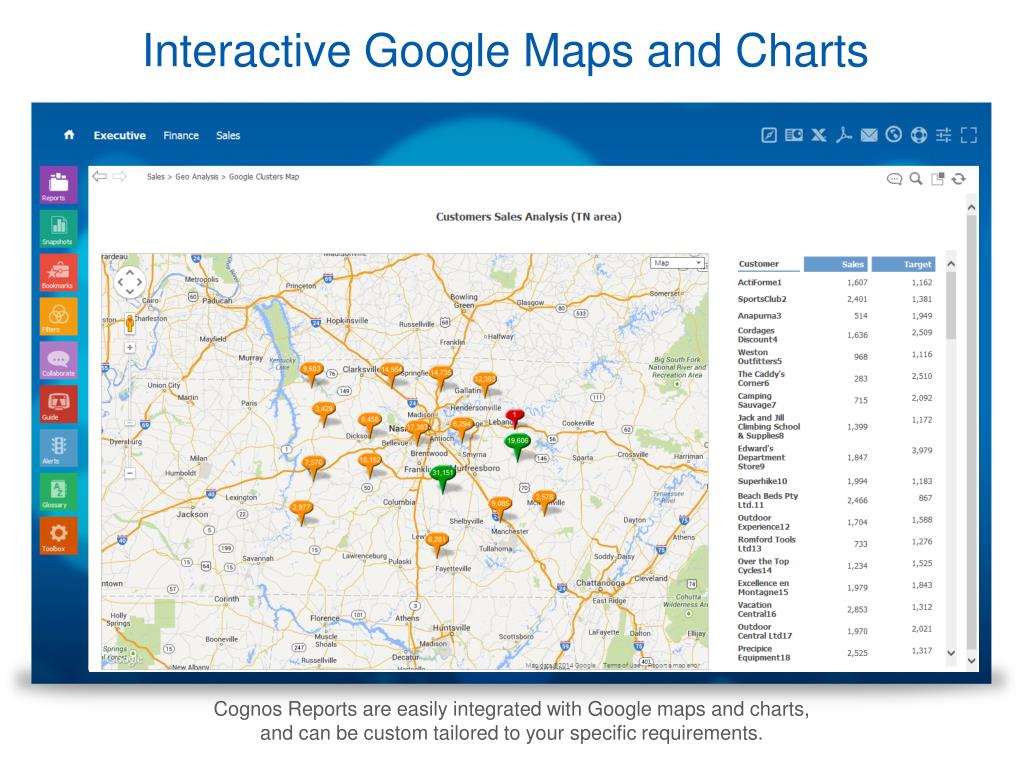Switch to the Sales tab
Viewport: 1024px width, 768px height.
pos(228,135)
